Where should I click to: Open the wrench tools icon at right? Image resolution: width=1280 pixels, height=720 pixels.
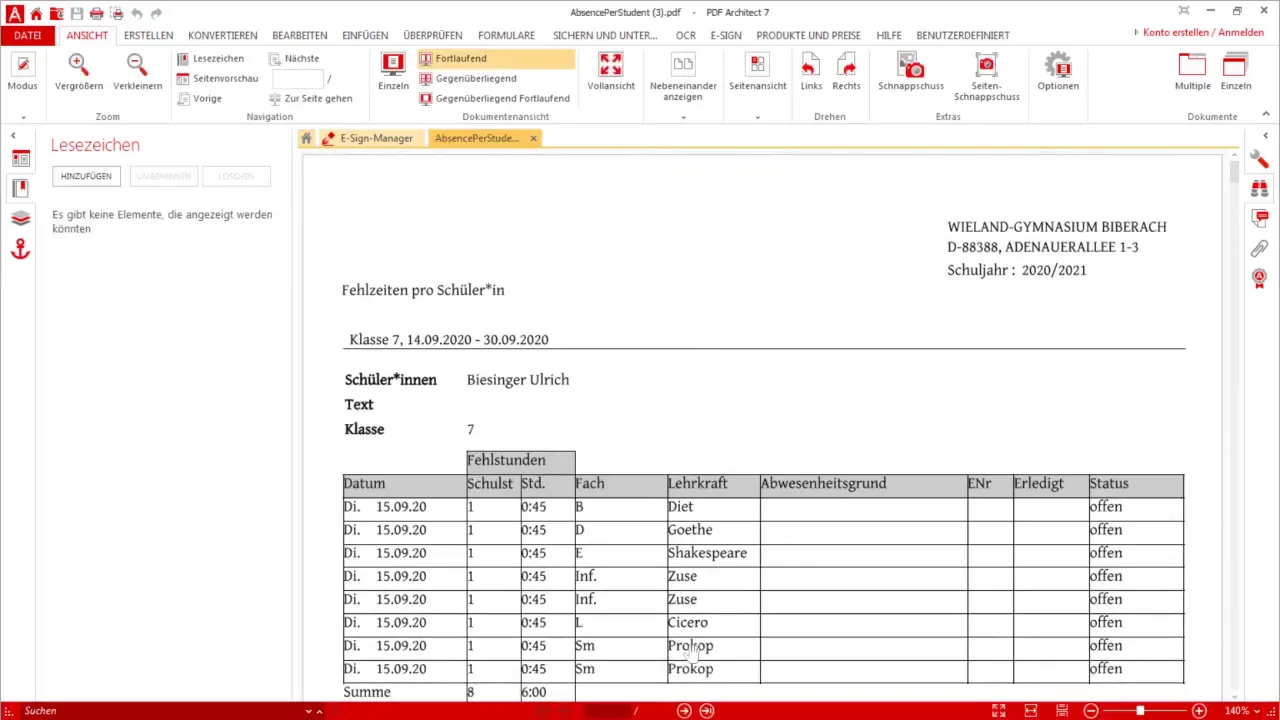pyautogui.click(x=1259, y=158)
